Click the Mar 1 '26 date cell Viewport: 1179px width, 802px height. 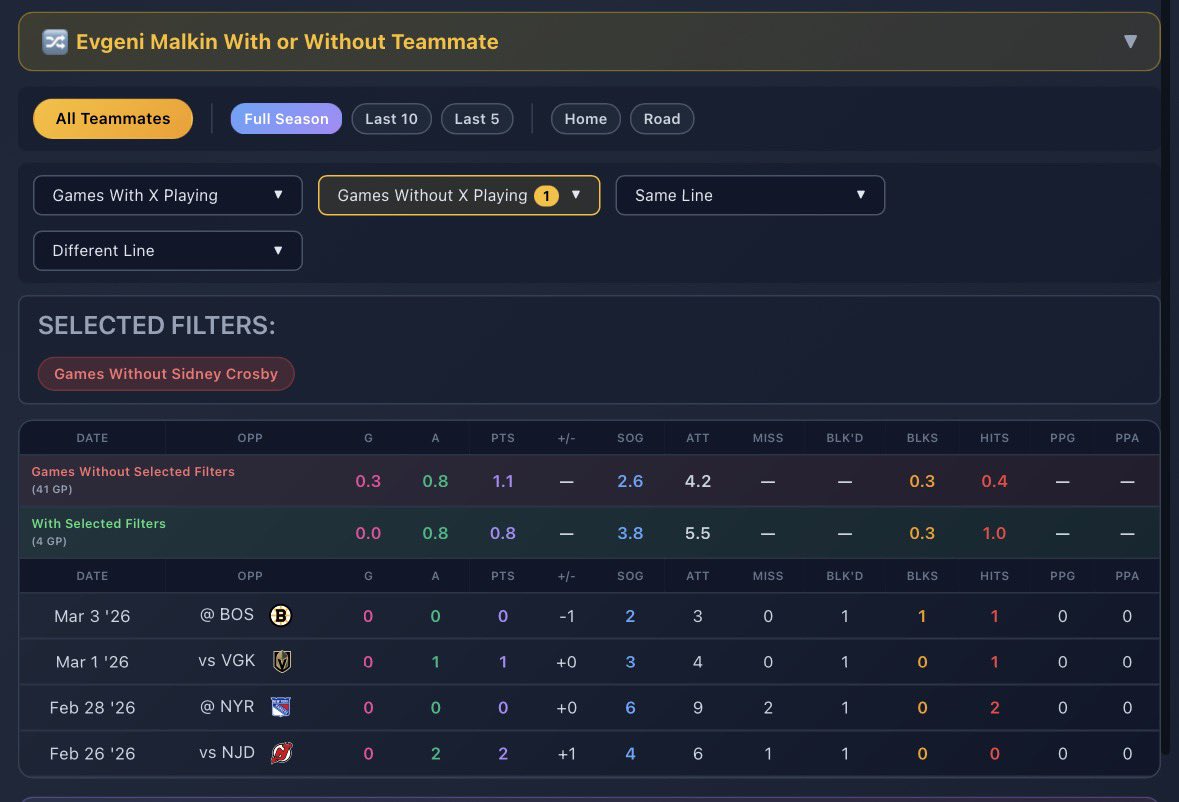point(92,662)
